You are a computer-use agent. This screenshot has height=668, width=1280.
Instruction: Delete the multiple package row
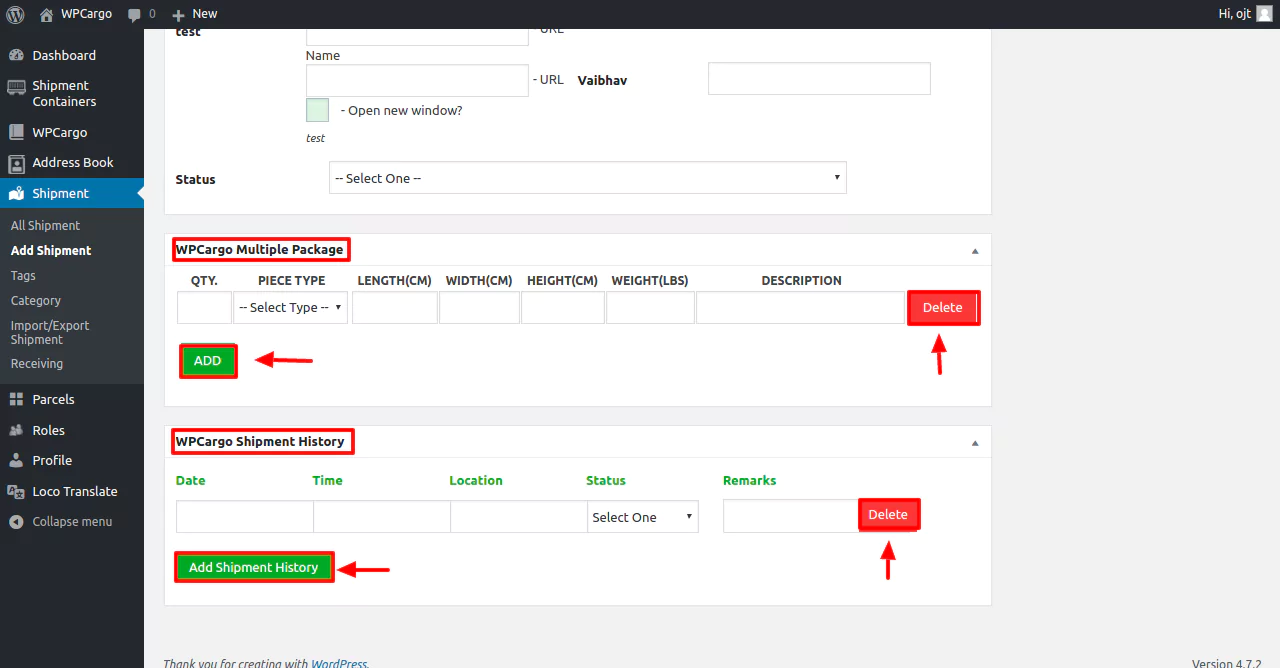tap(942, 308)
